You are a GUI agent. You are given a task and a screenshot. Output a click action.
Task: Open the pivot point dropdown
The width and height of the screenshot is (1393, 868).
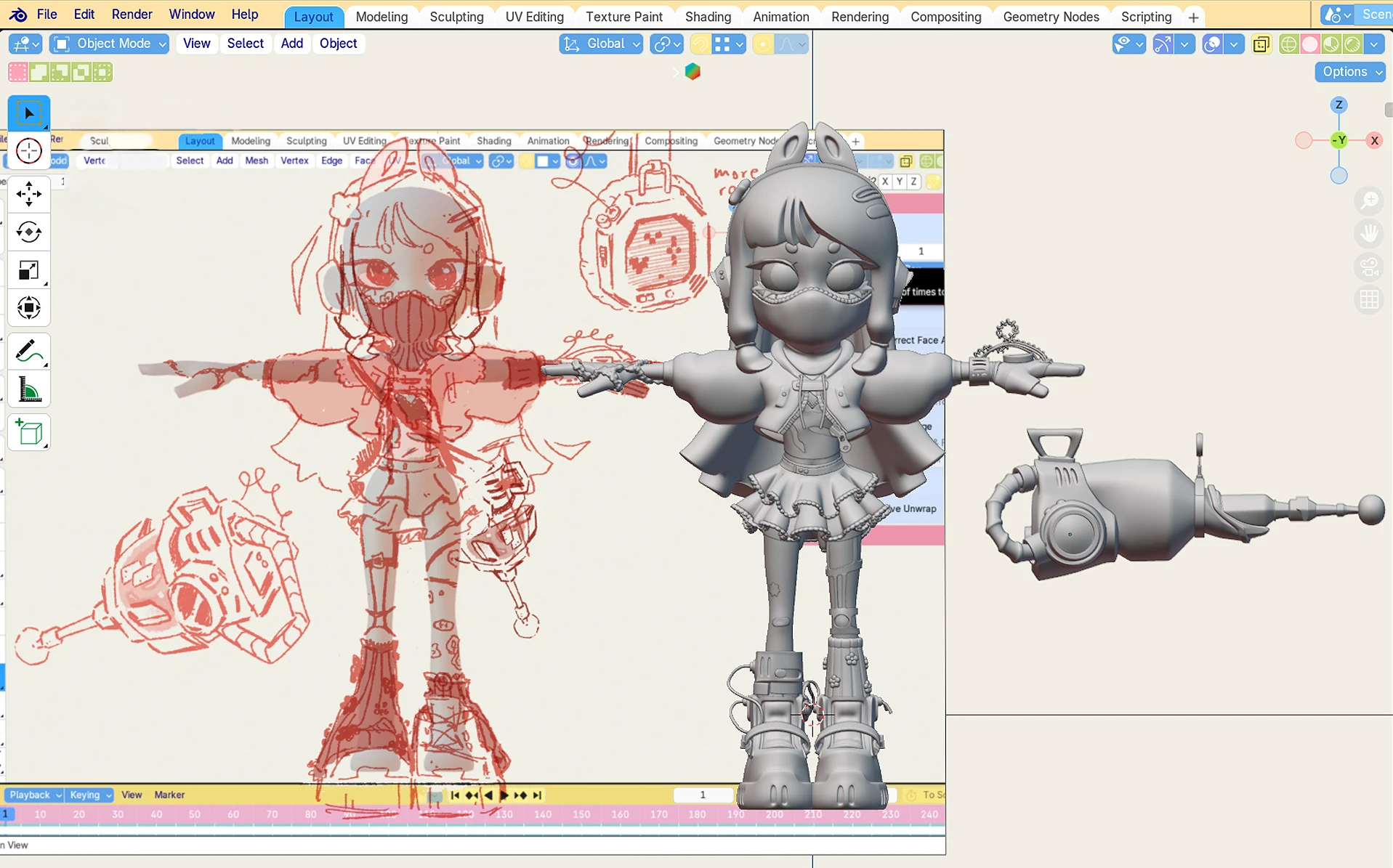(666, 44)
